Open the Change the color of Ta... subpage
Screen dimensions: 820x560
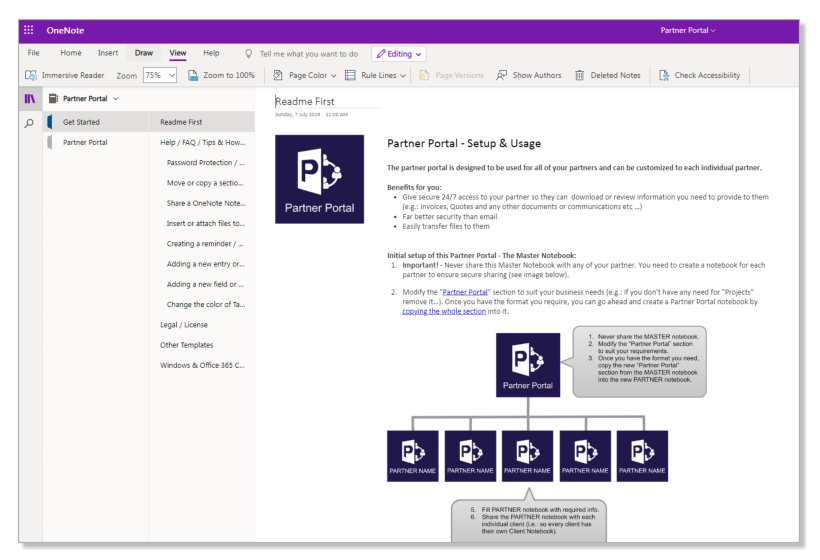coord(202,304)
